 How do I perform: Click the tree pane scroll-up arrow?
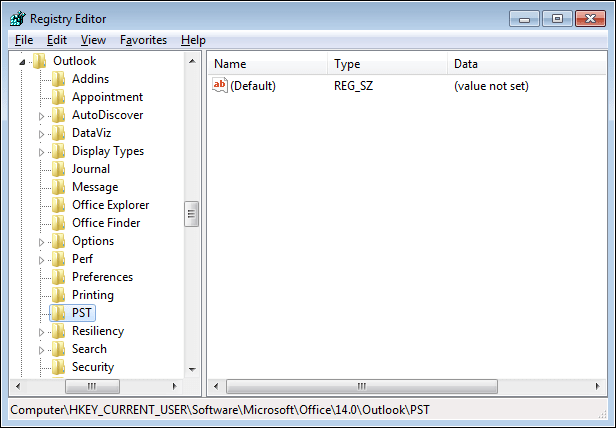point(192,61)
